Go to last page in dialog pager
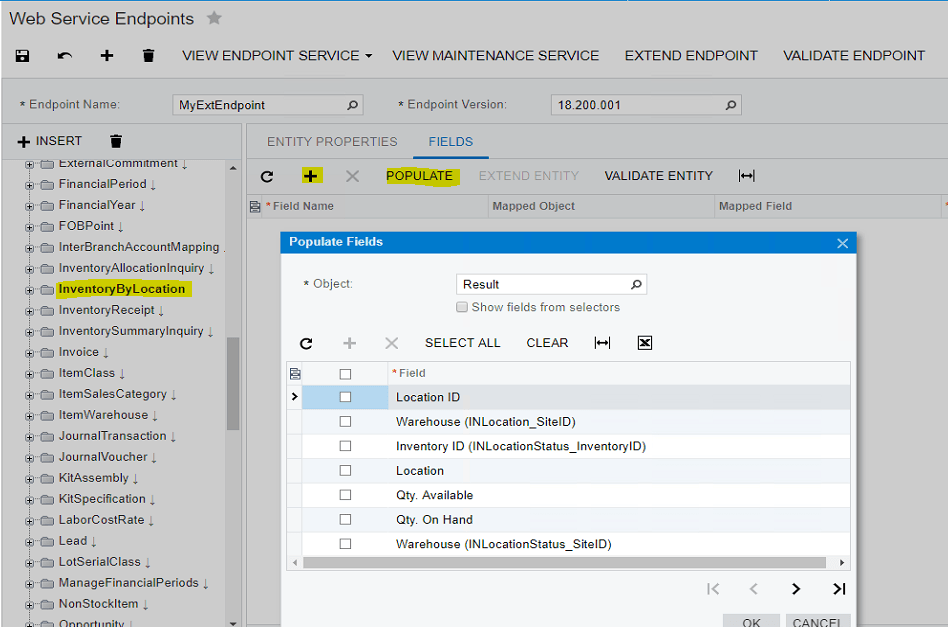948x627 pixels. pyautogui.click(x=839, y=589)
